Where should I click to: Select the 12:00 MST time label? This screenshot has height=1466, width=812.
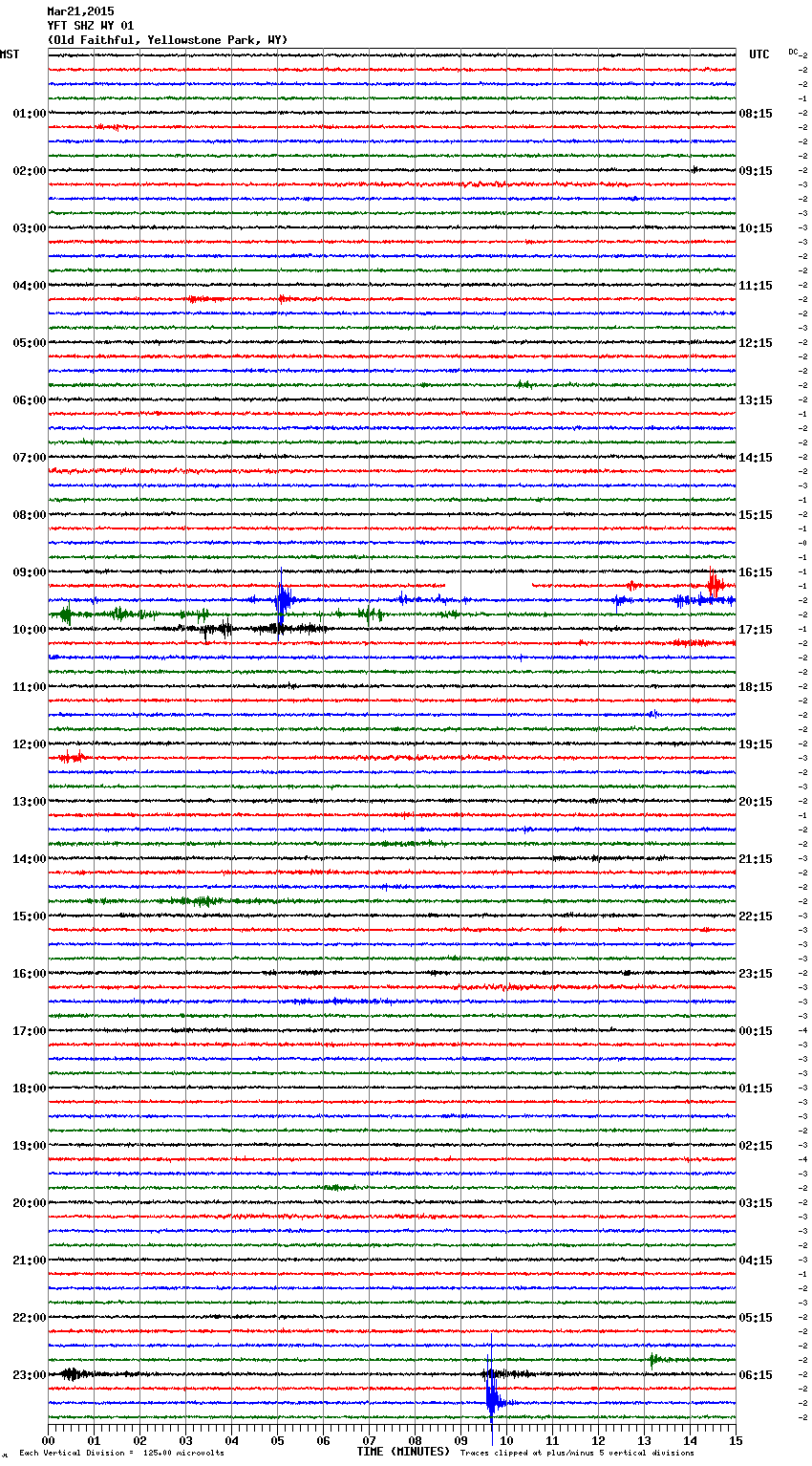pos(30,744)
